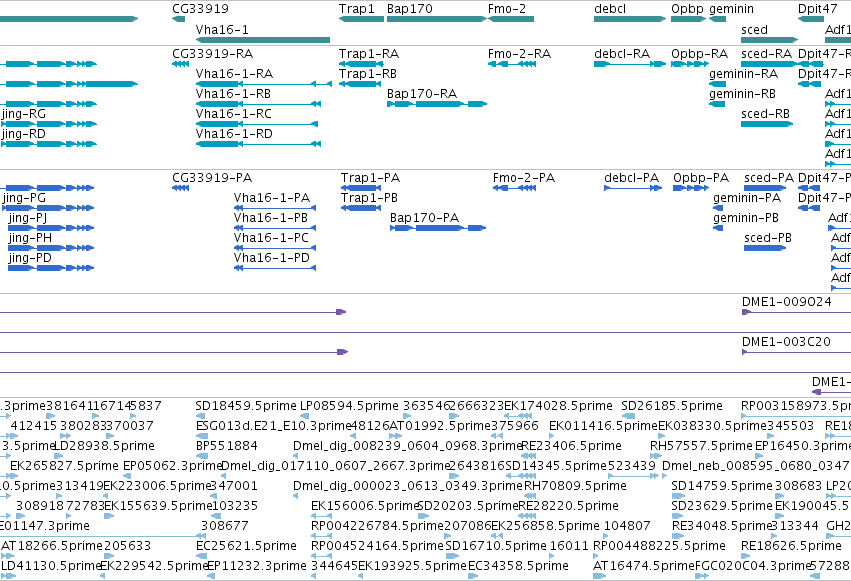Click the LP08594.5prime EST label

(350, 406)
